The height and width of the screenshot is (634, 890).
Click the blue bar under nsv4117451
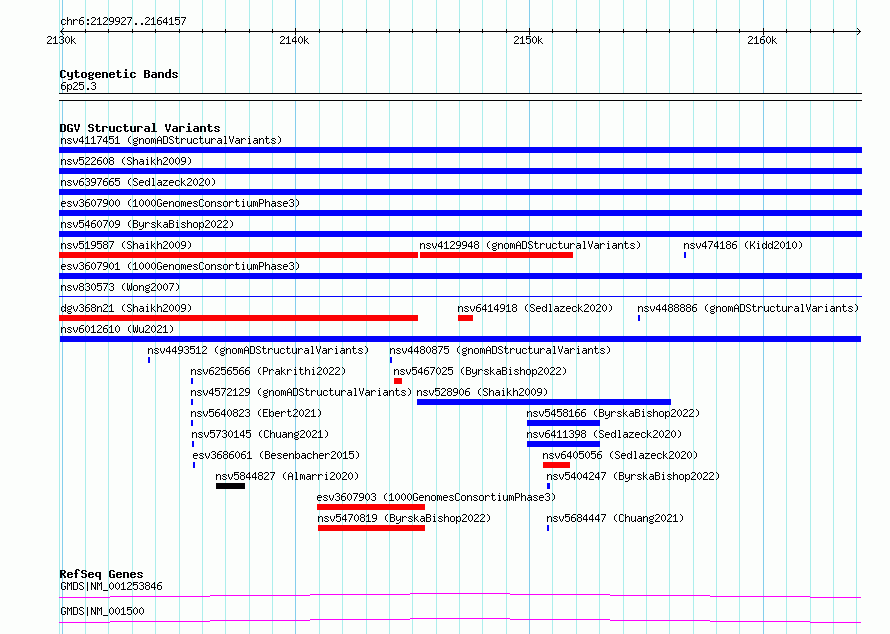point(460,150)
